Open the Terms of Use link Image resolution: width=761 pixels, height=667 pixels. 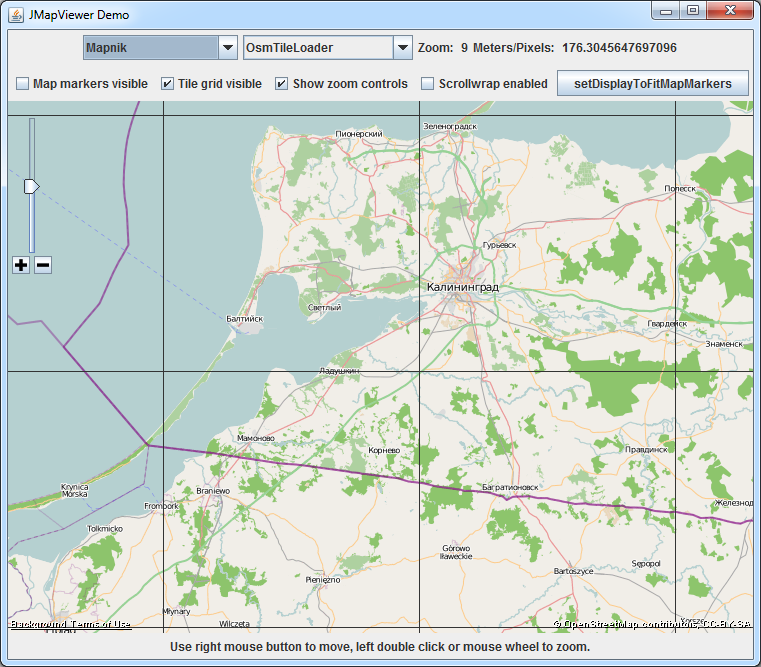coord(101,624)
